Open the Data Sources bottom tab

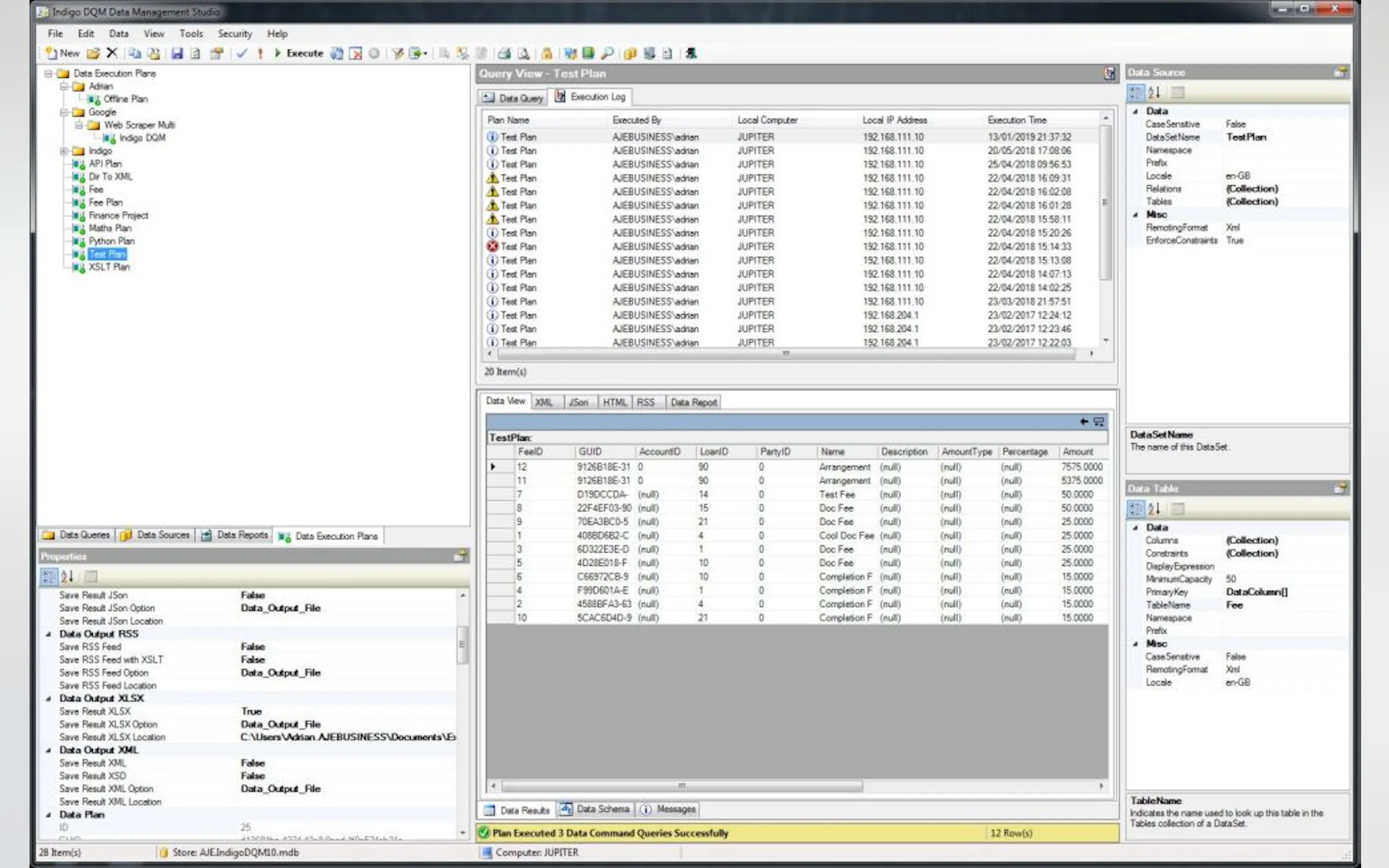click(156, 535)
